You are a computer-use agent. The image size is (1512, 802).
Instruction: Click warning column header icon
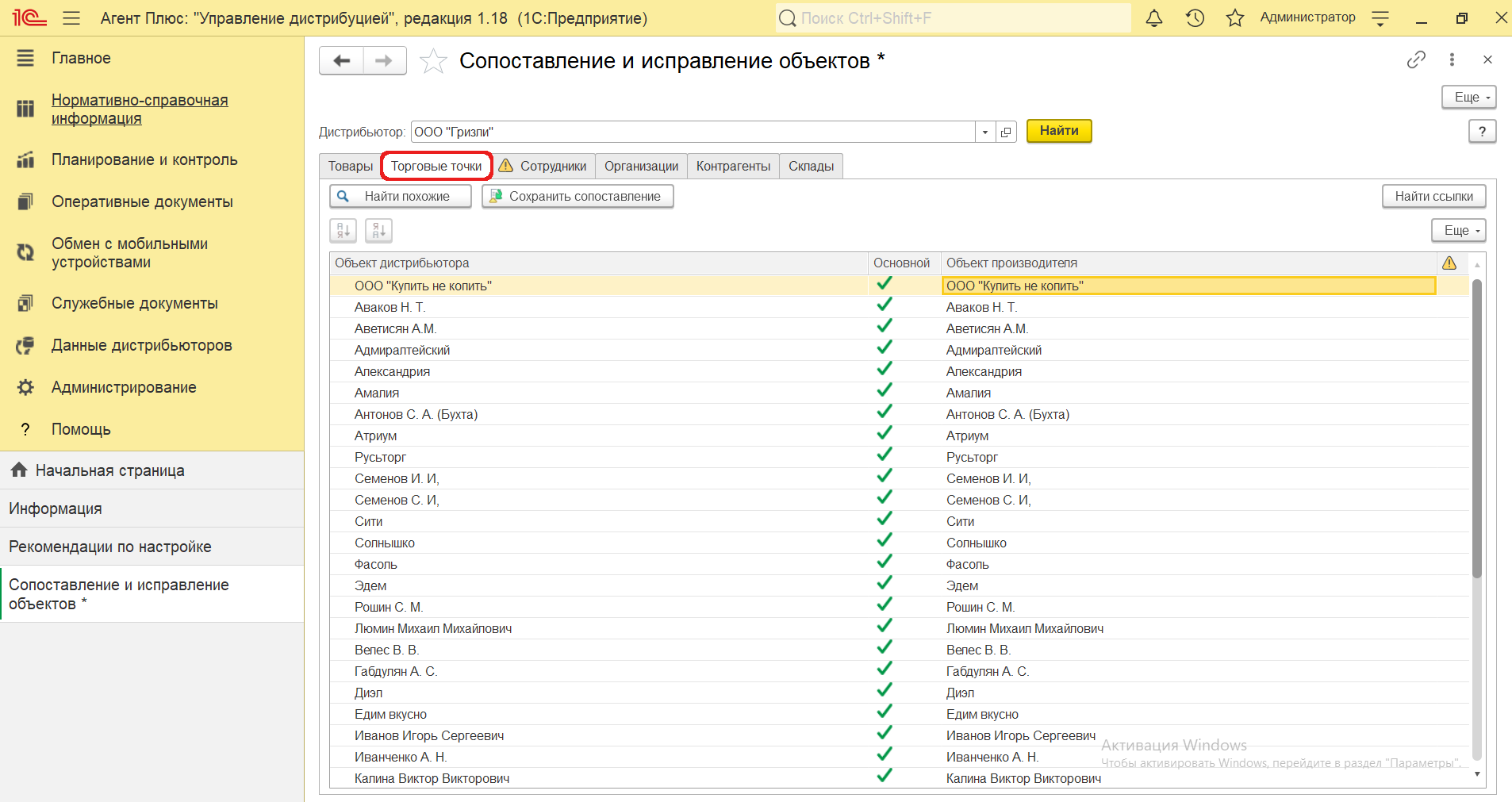click(x=1449, y=263)
